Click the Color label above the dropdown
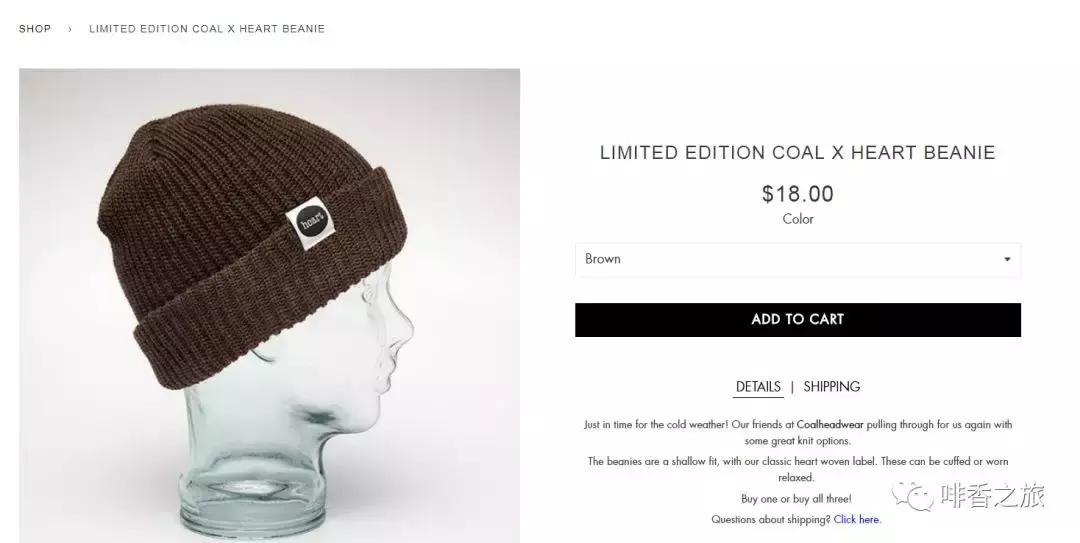This screenshot has width=1080, height=543. (x=797, y=219)
